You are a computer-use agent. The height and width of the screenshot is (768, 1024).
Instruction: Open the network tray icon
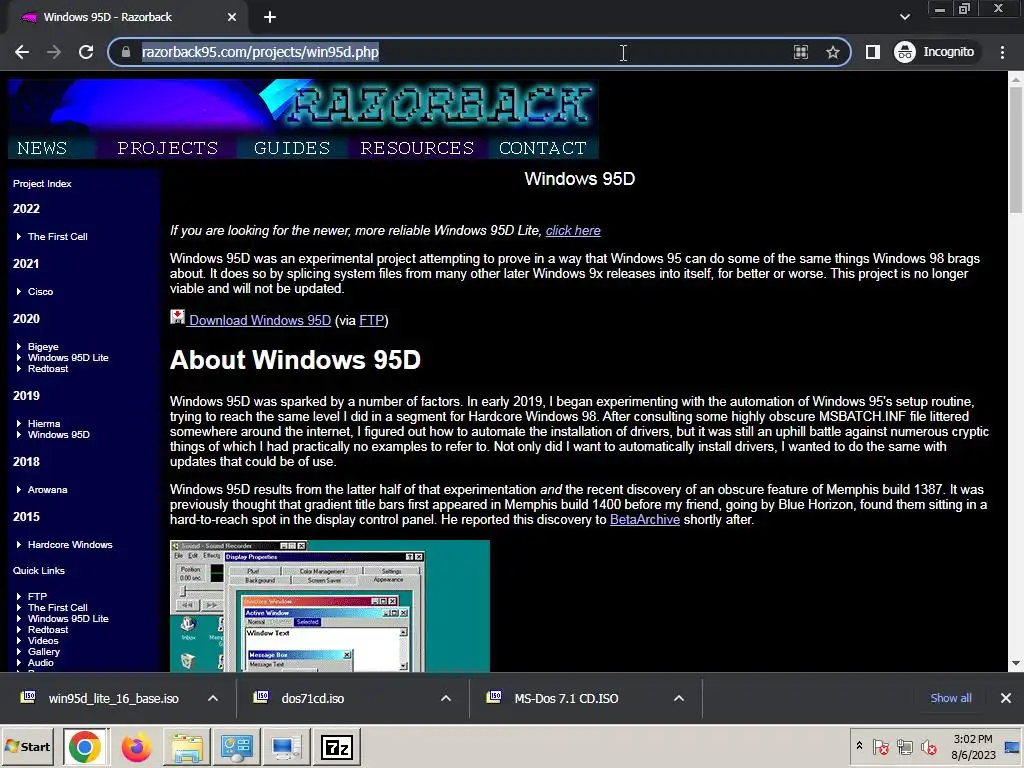tap(904, 747)
